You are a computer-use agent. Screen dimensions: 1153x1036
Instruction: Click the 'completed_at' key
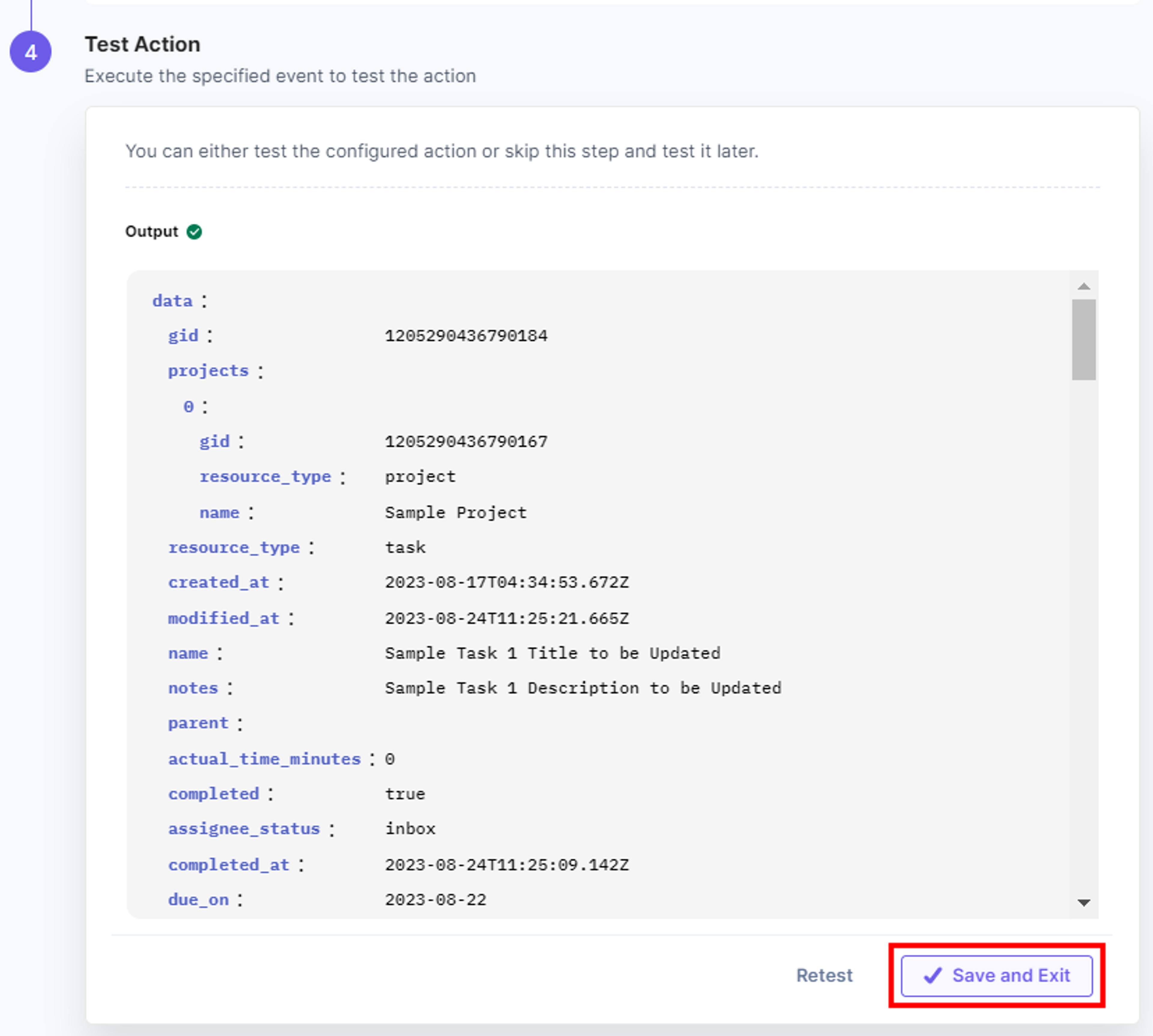point(229,865)
